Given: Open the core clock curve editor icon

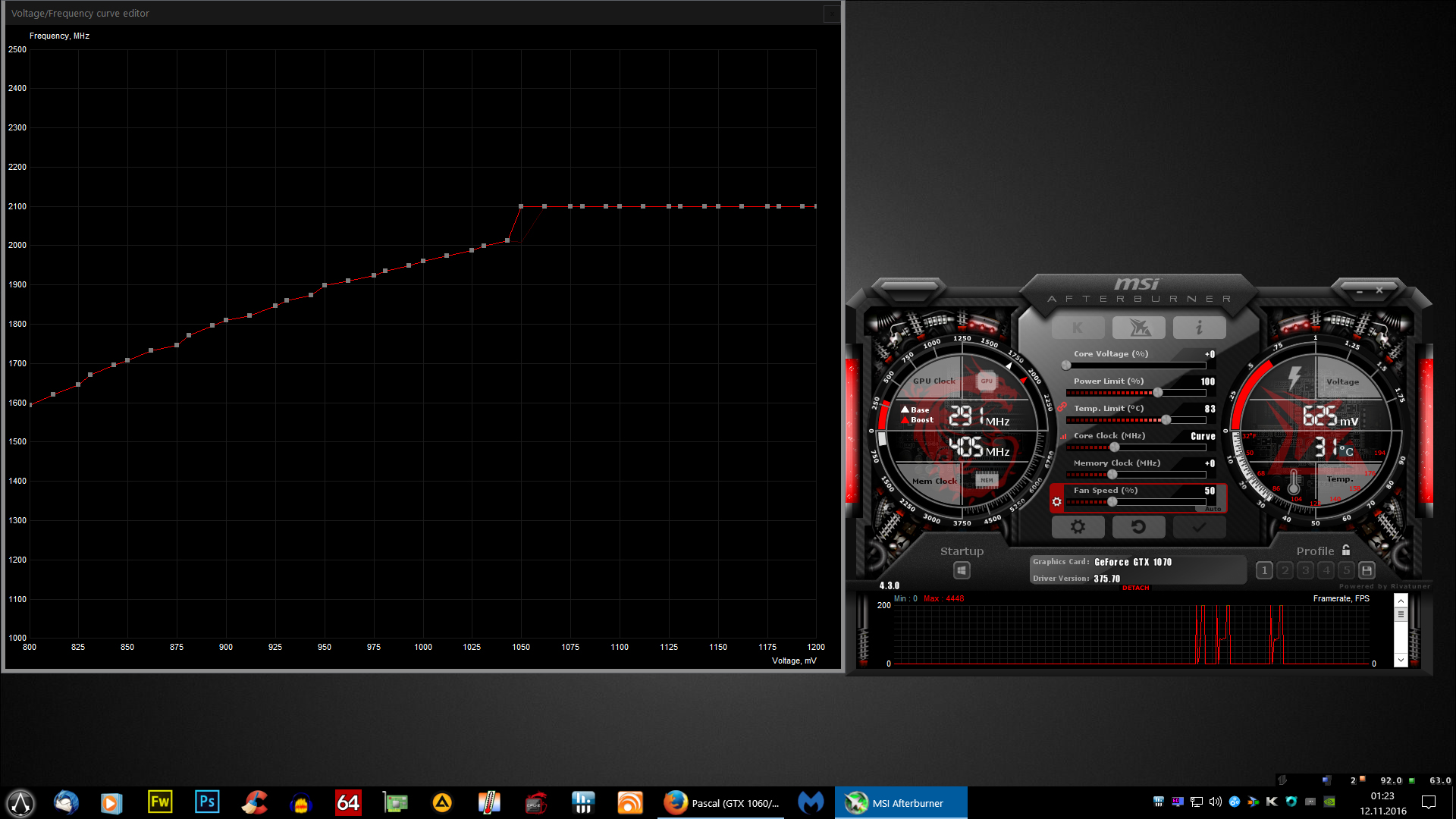Looking at the screenshot, I should (x=1063, y=436).
